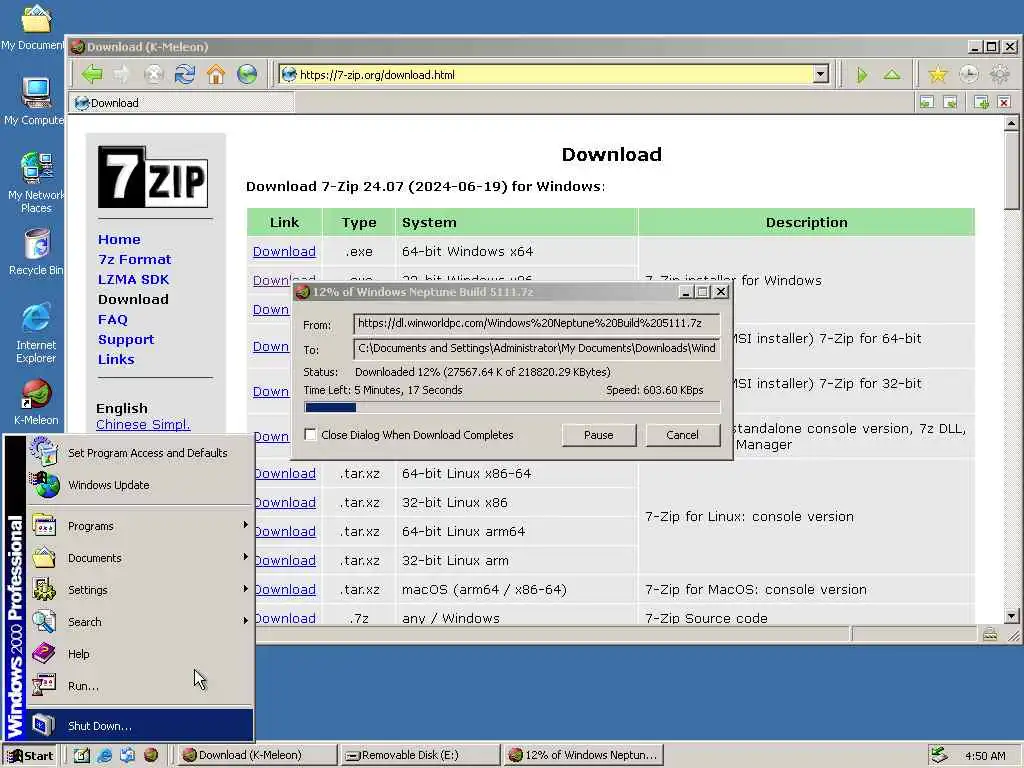Click Download link for 64-bit Windows x64
Viewport: 1024px width, 768px height.
click(284, 251)
